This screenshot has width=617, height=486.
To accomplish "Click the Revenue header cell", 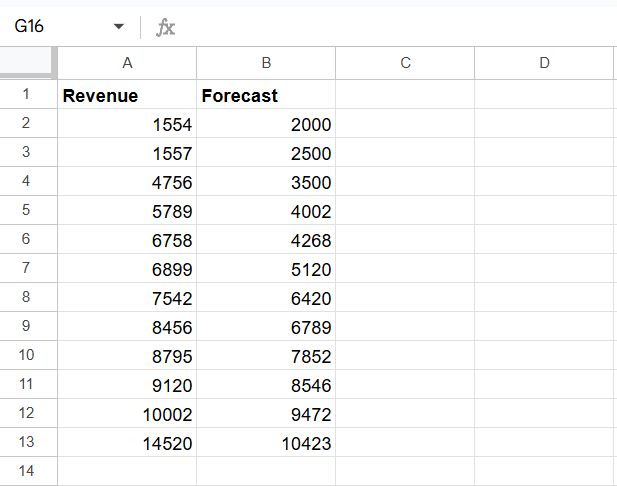I will (x=127, y=94).
